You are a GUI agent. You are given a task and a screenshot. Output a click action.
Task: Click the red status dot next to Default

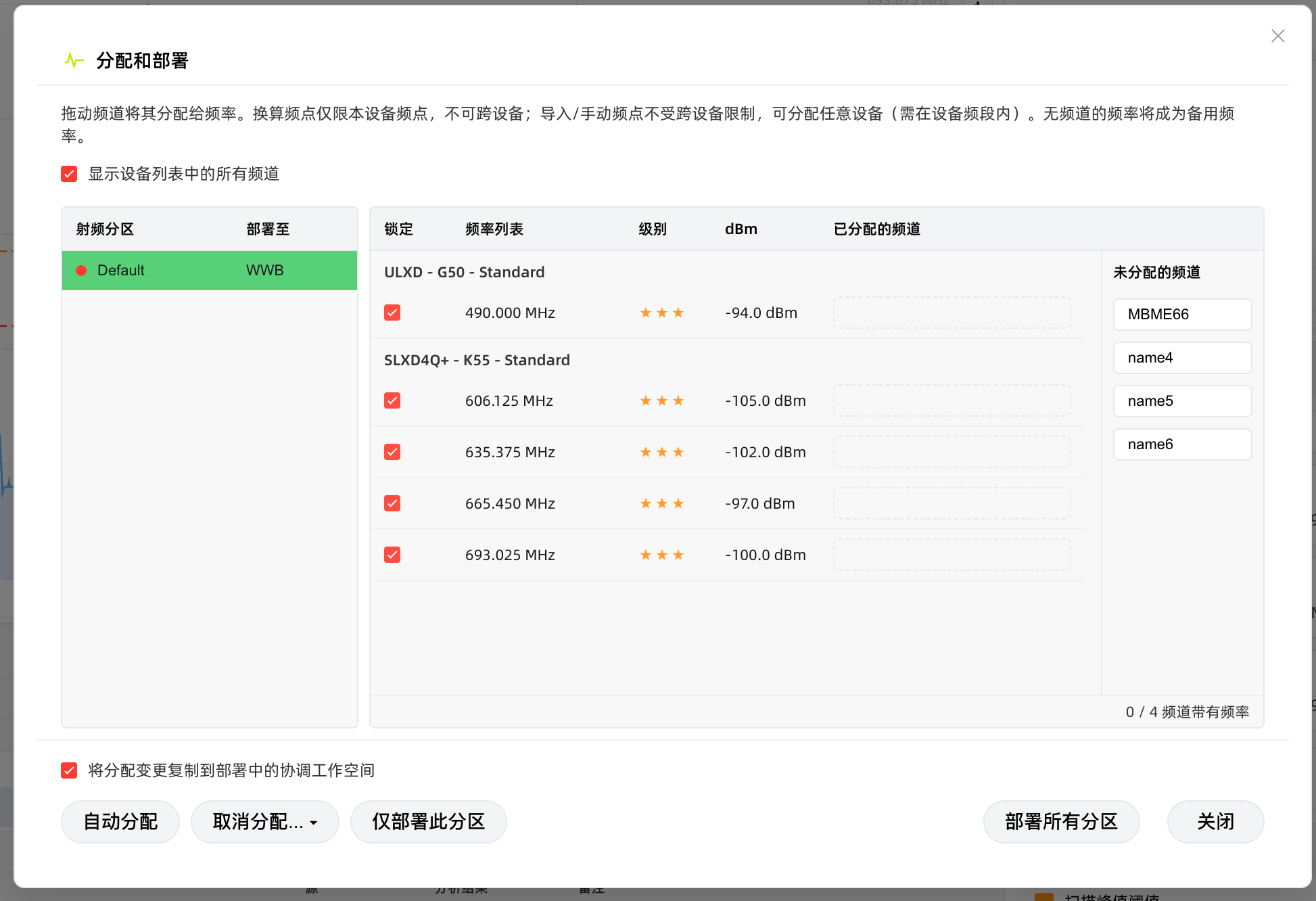[81, 271]
